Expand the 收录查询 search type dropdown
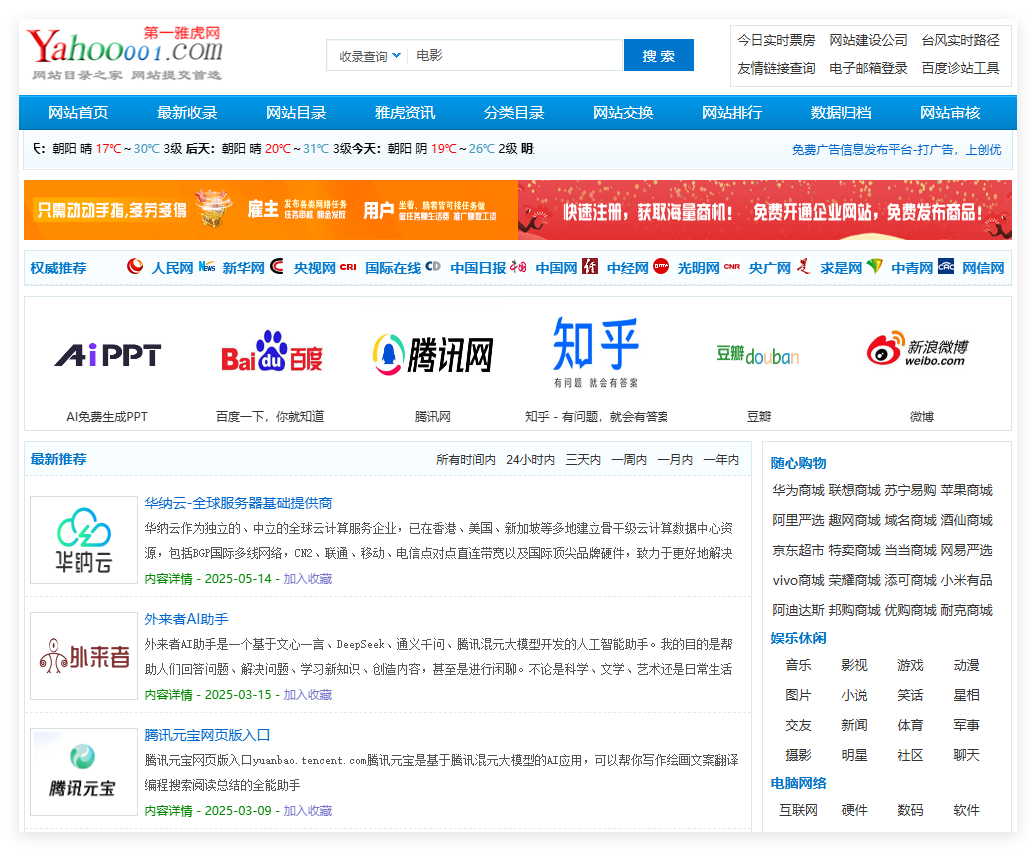 click(369, 56)
